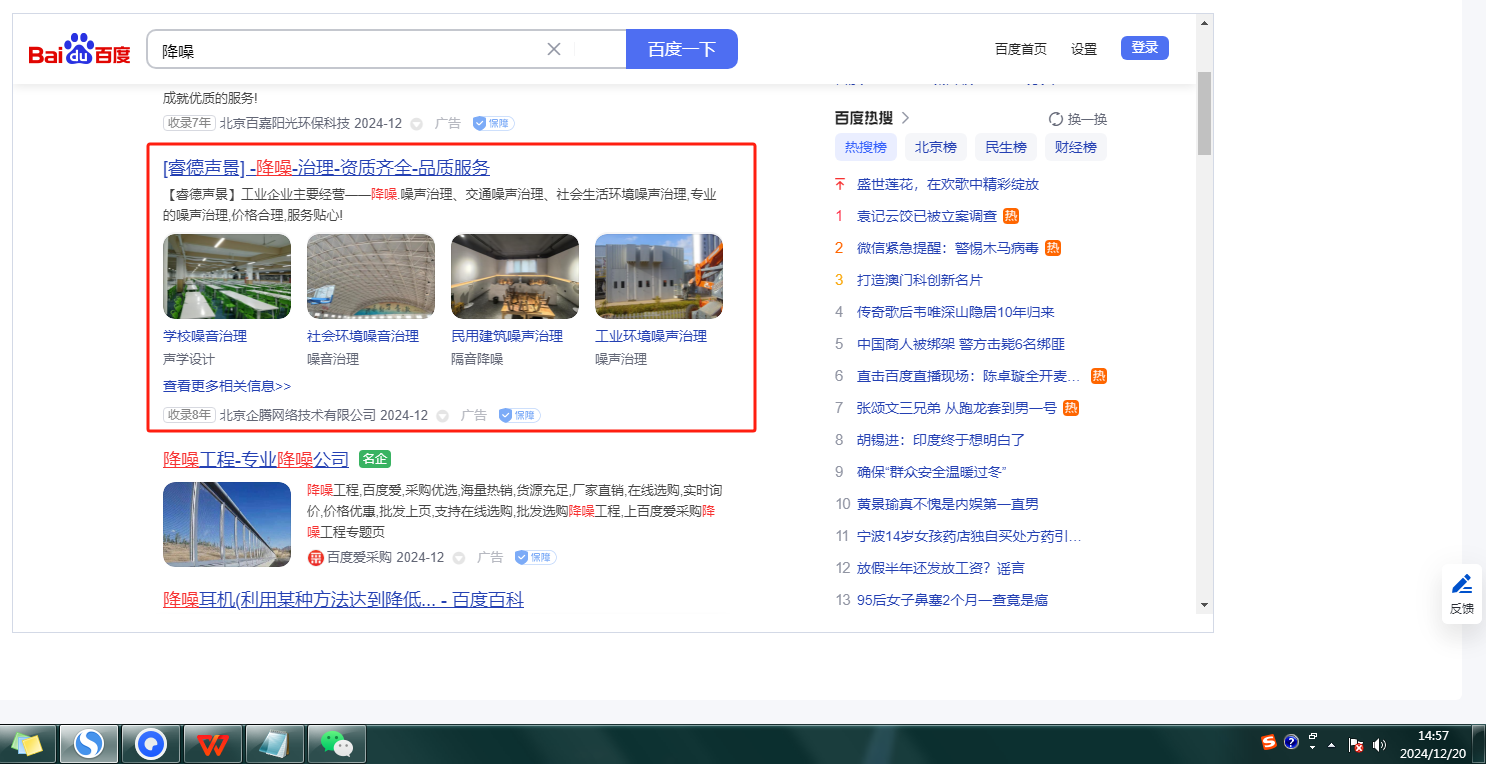The width and height of the screenshot is (1486, 764).
Task: Click the page vertical scrollbar thumb
Action: tap(1204, 112)
